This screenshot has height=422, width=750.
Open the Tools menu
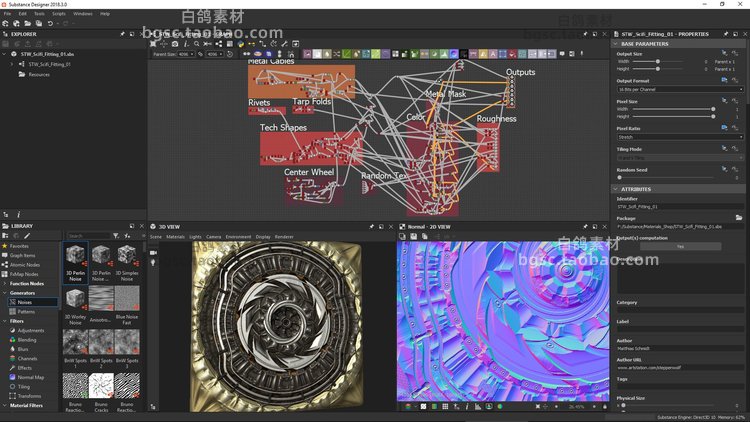click(39, 14)
